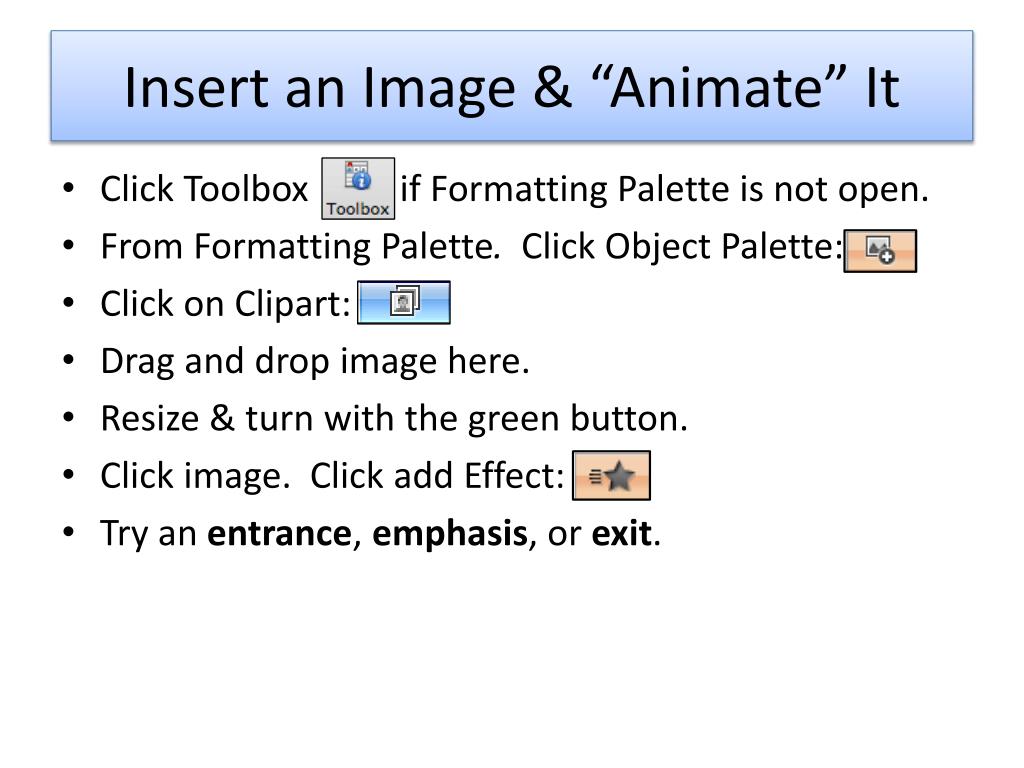Click the add Effect star icon
Screen dimensions: 1024x768
(x=611, y=475)
